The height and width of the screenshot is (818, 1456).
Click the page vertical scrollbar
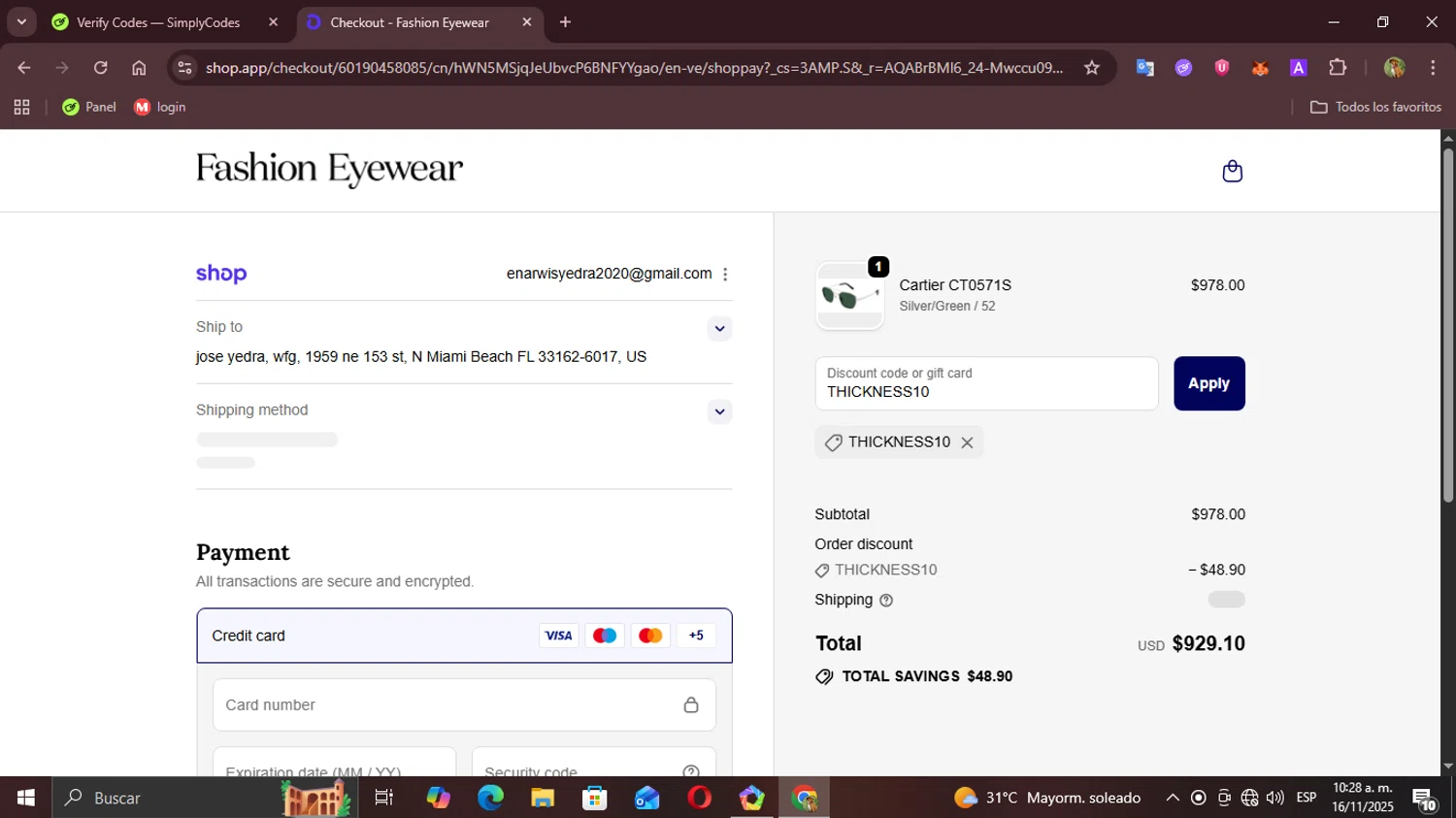coord(1448,325)
